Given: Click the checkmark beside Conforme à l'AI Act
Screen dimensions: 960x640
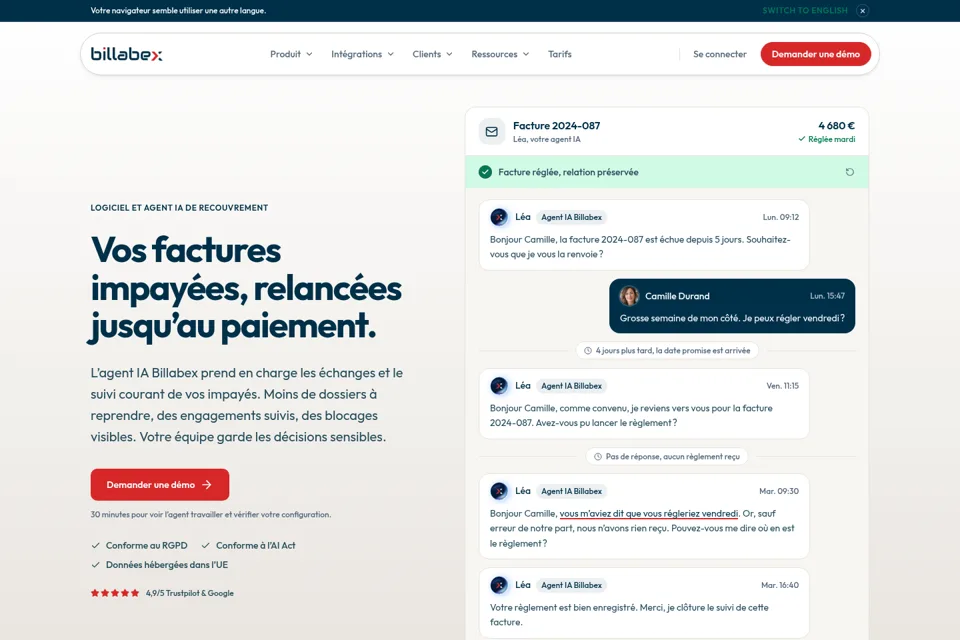Looking at the screenshot, I should tap(206, 545).
